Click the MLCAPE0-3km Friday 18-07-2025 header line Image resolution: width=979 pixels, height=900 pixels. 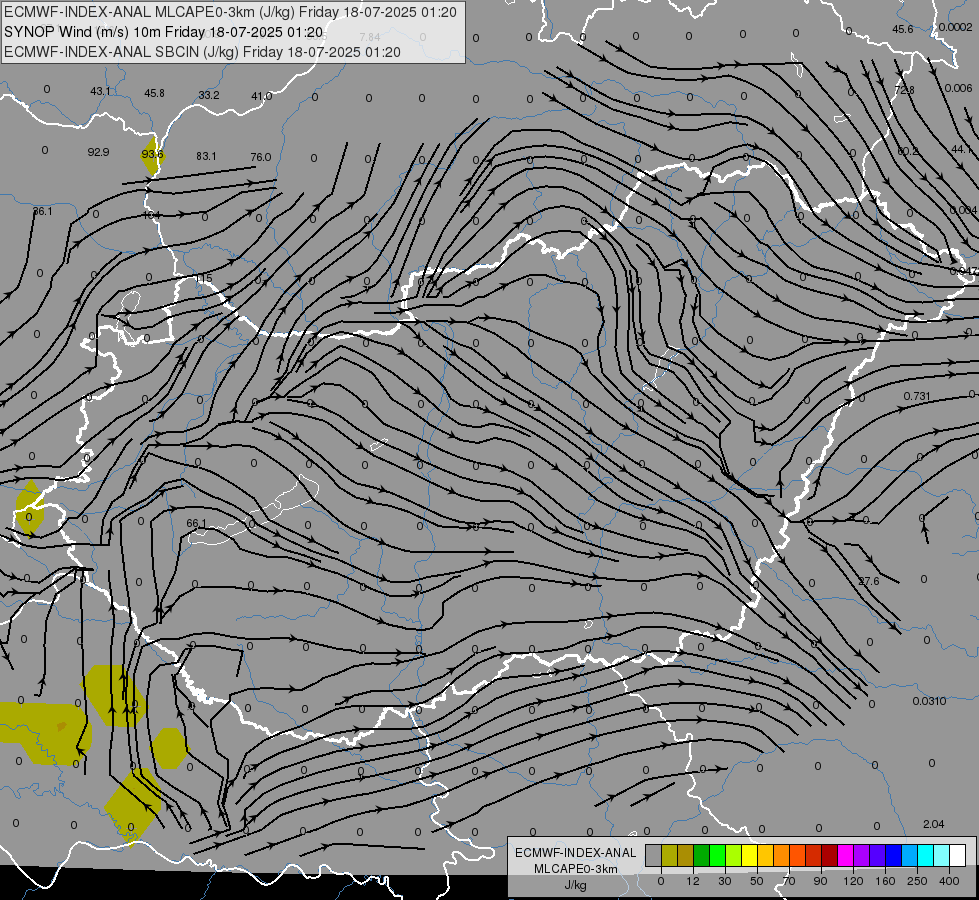click(230, 12)
